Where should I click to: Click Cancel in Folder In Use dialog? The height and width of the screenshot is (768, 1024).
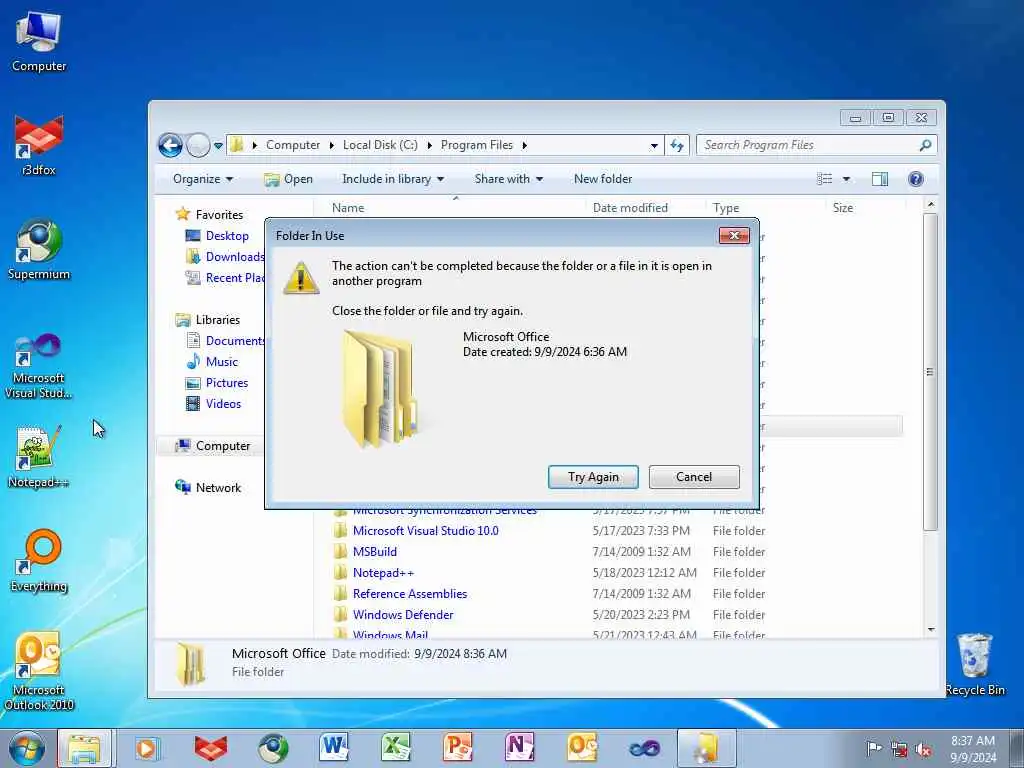tap(694, 477)
